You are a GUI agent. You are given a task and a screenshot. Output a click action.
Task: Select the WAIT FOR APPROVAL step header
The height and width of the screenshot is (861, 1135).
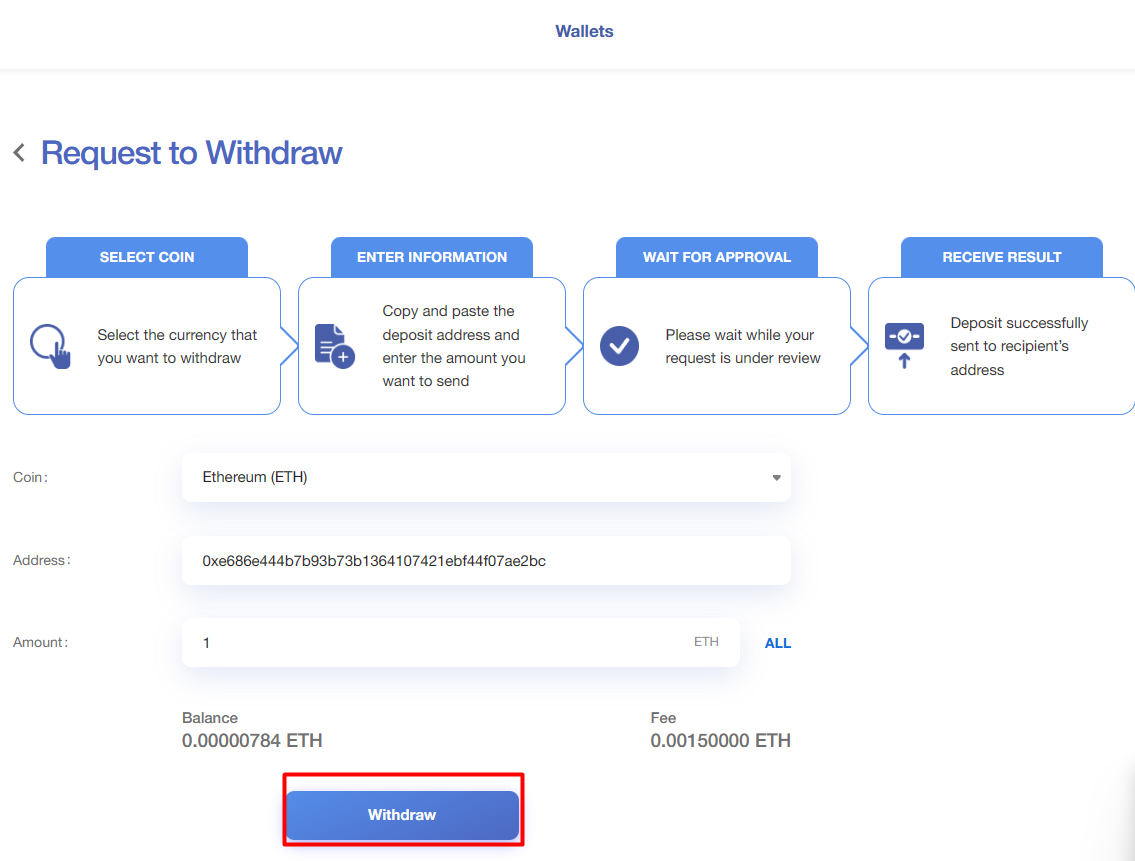(717, 257)
